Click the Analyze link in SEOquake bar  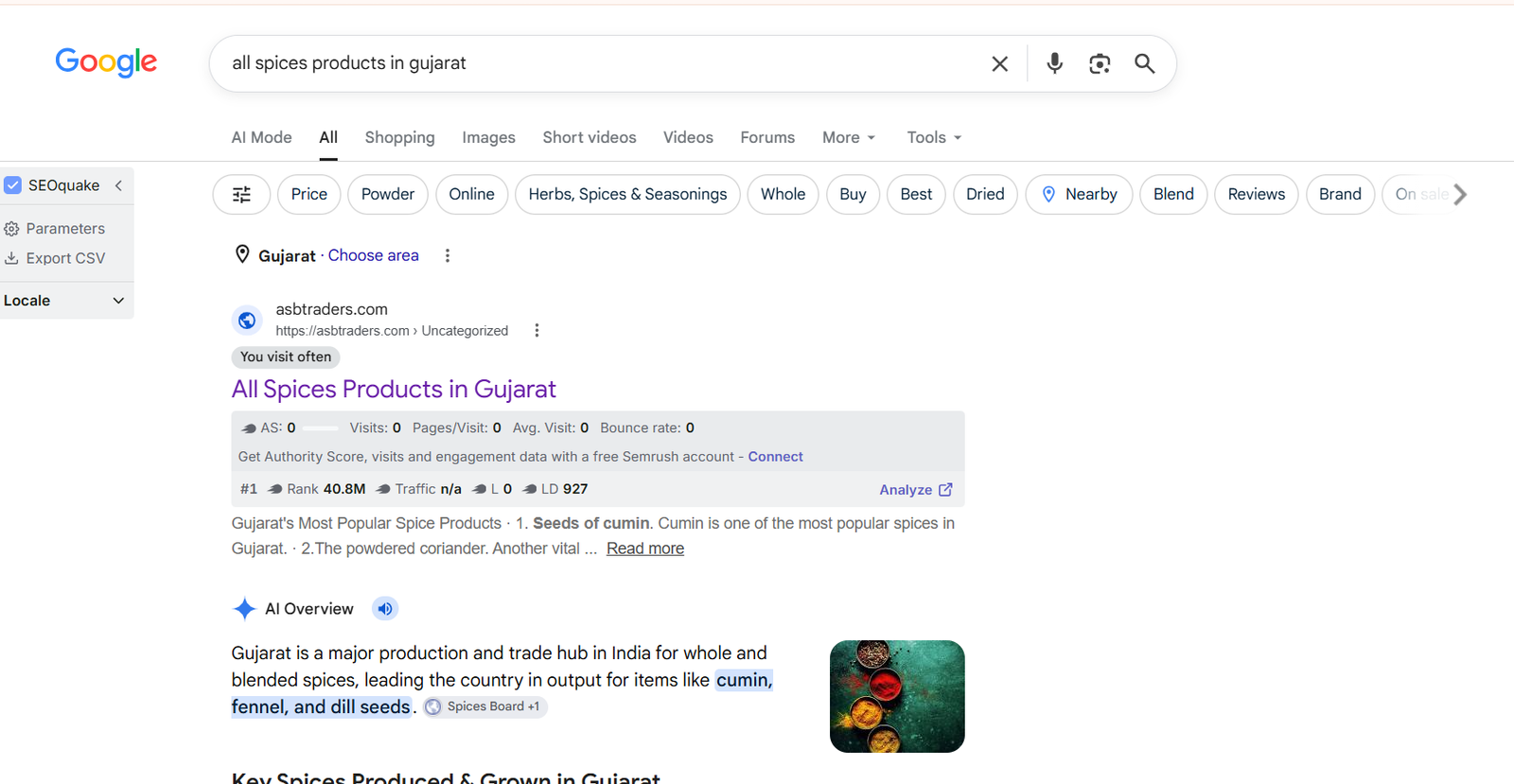pos(916,490)
